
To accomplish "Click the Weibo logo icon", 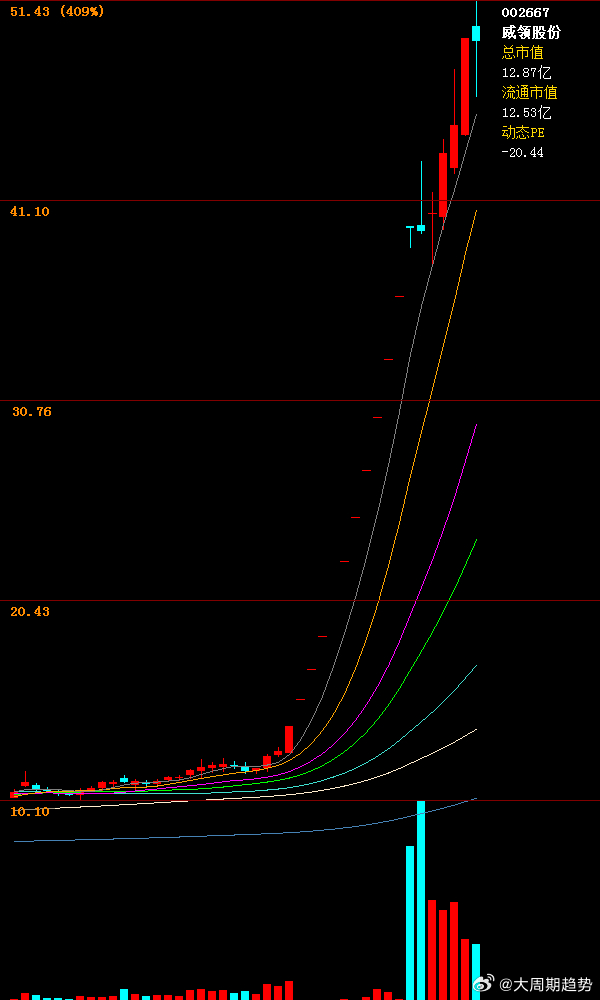I will tap(484, 984).
